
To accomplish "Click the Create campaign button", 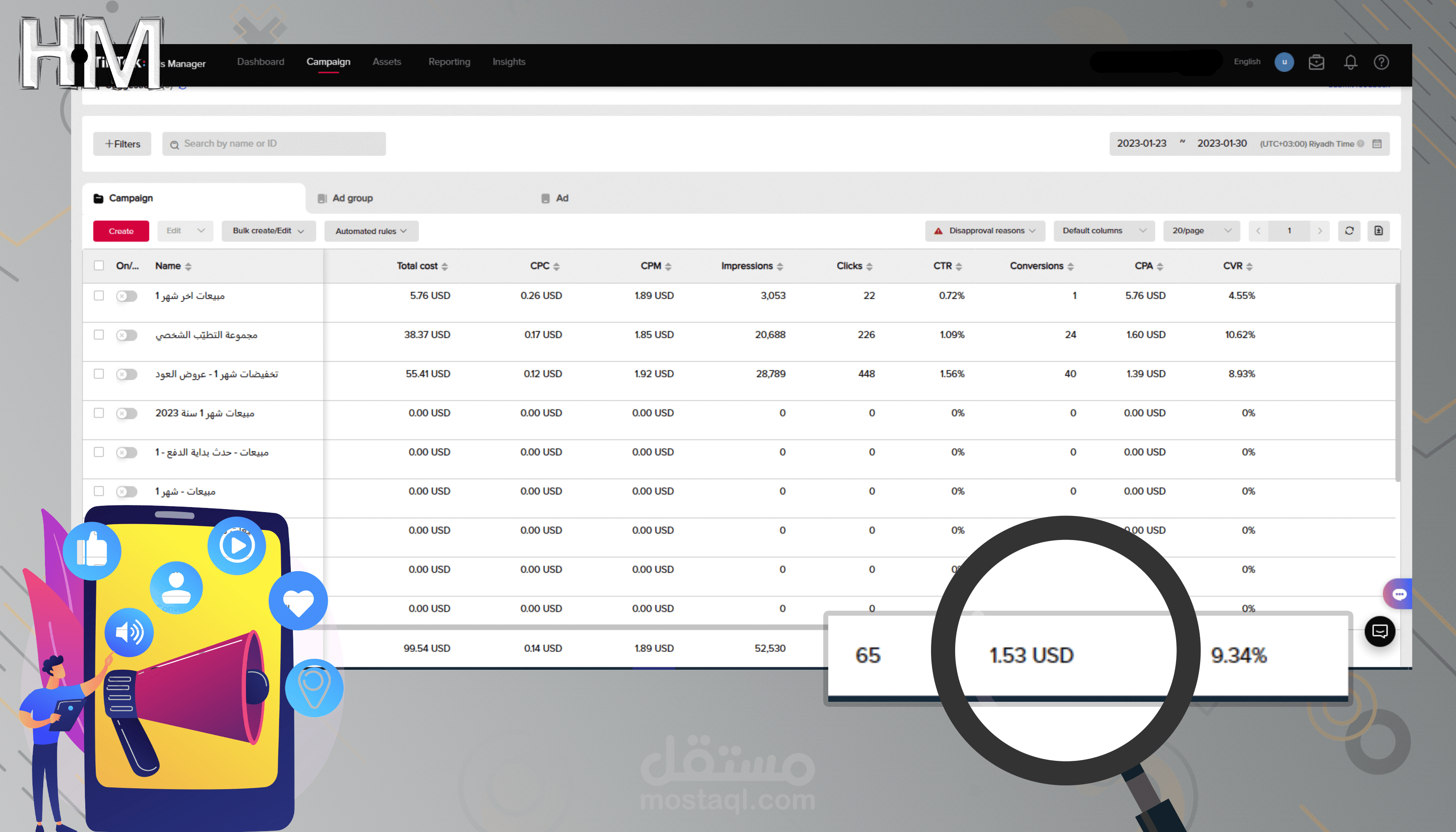I will point(121,231).
